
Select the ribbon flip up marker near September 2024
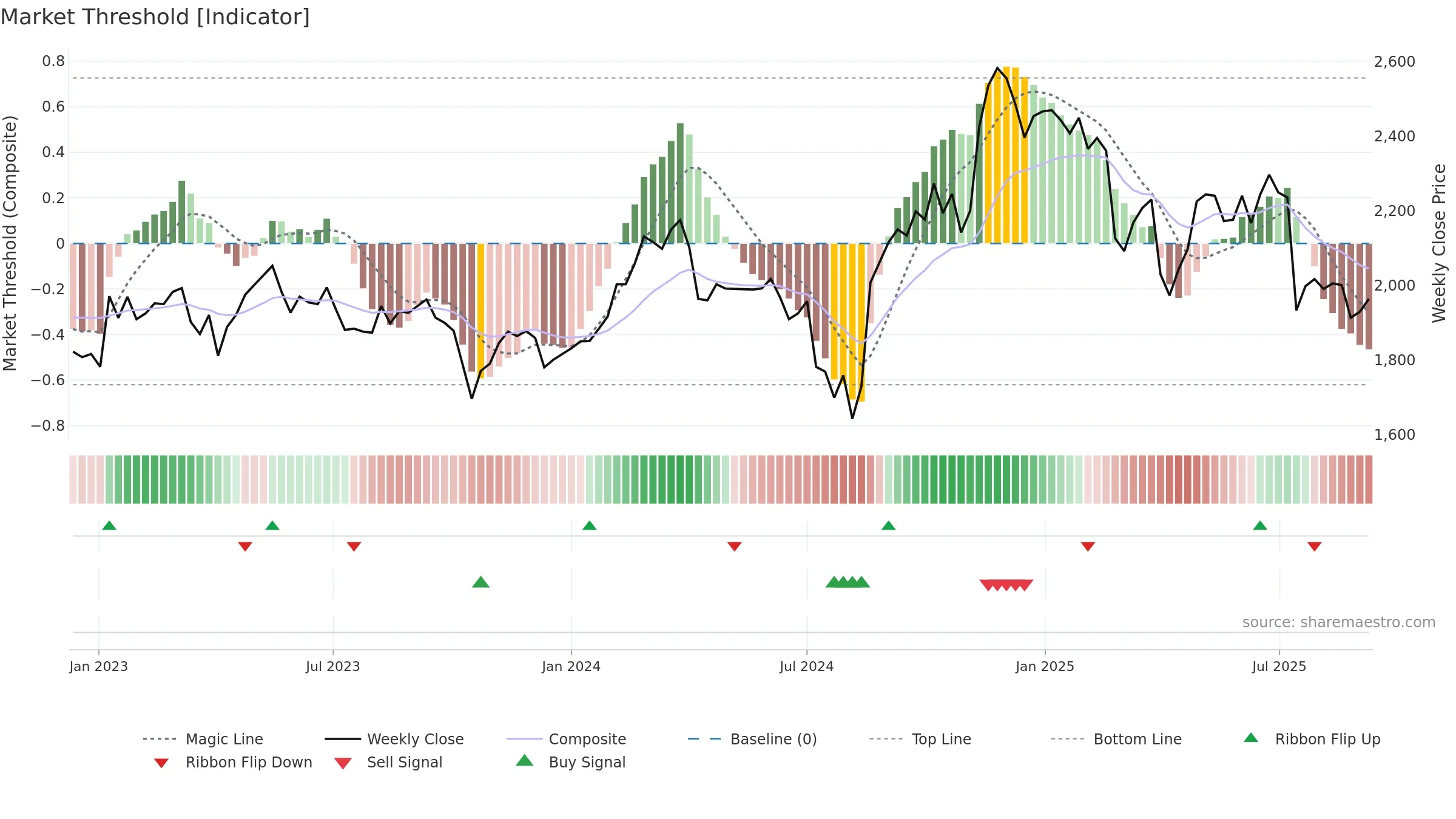click(889, 525)
